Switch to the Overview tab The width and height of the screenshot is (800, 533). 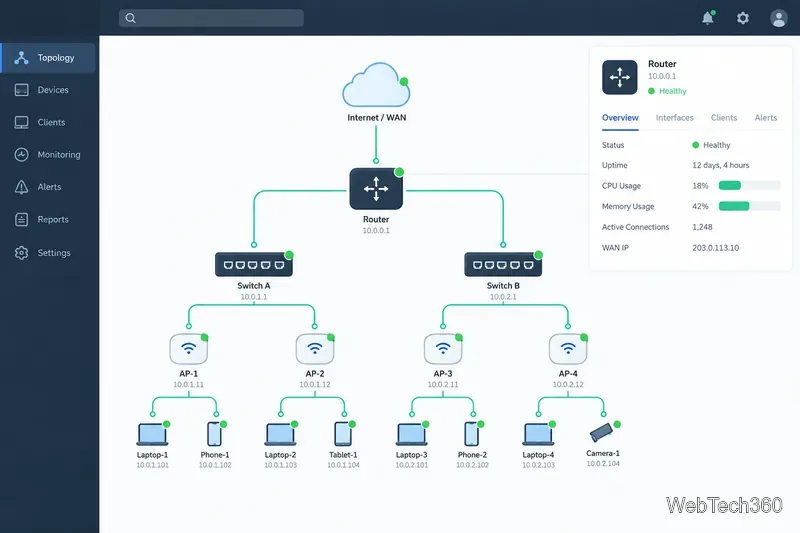(620, 118)
